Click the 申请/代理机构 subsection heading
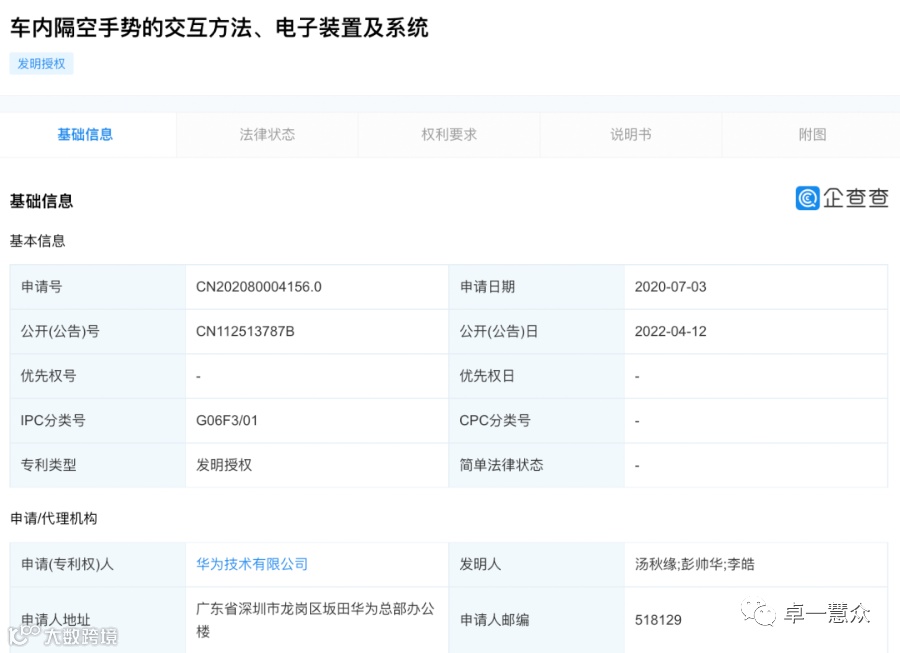Image resolution: width=900 pixels, height=653 pixels. pos(54,519)
